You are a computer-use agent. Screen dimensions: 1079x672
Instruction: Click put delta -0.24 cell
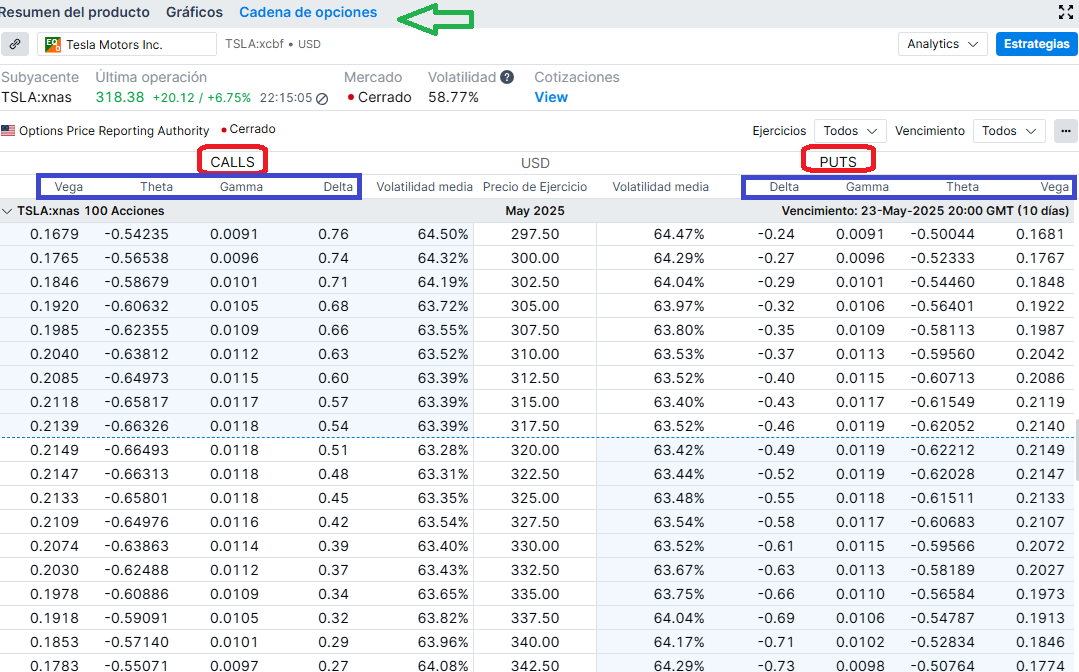(x=776, y=235)
